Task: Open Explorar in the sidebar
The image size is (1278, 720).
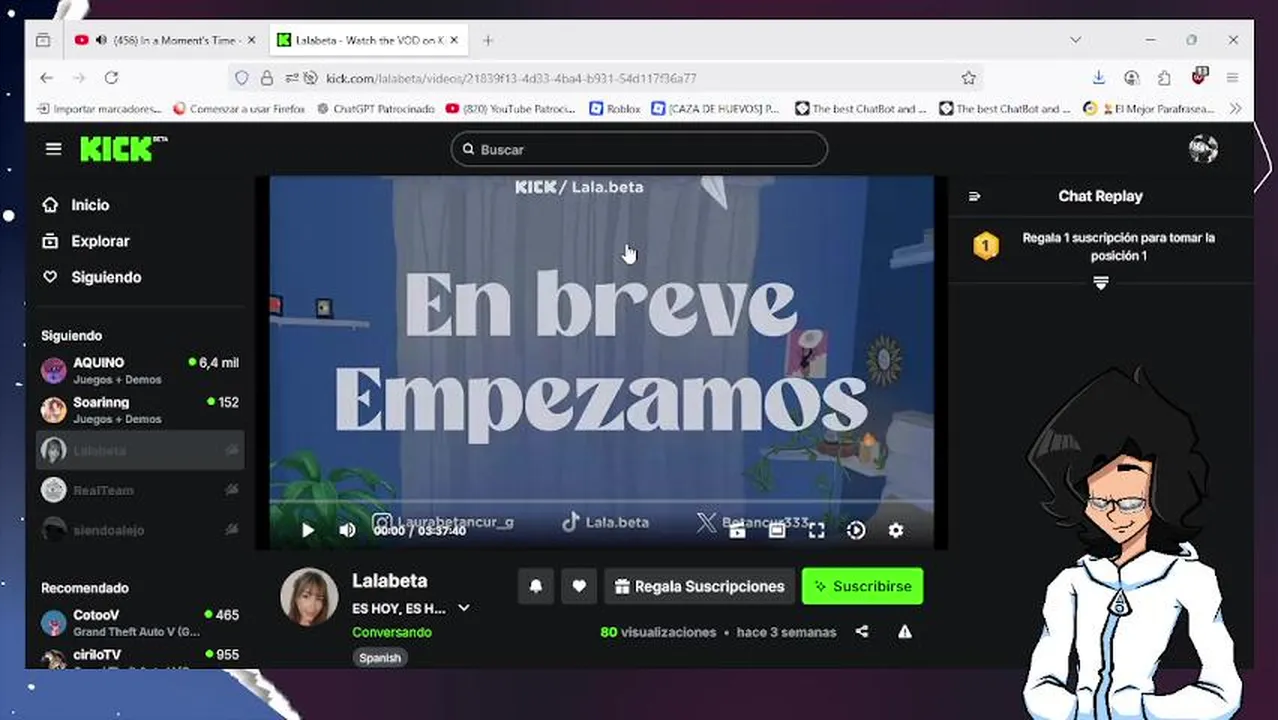Action: (86, 241)
